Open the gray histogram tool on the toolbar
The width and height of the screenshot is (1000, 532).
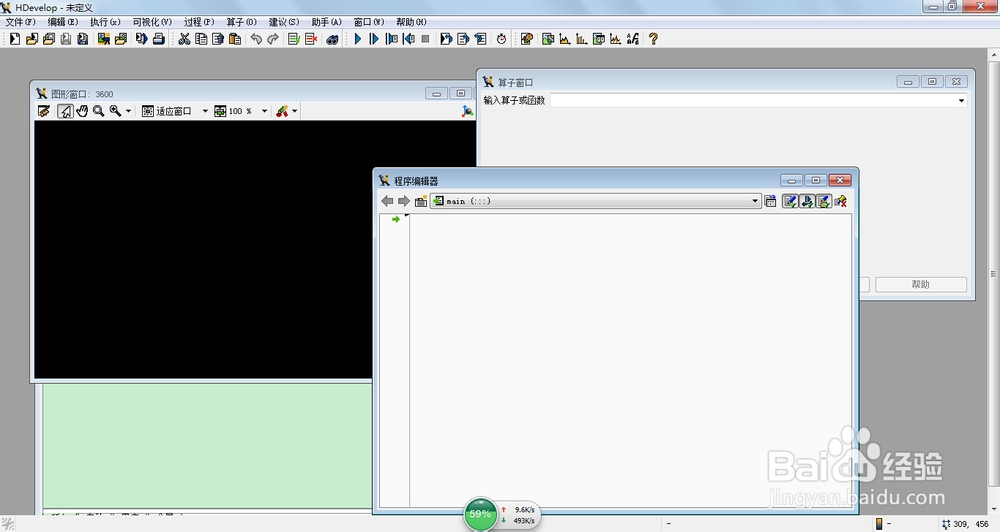564,39
